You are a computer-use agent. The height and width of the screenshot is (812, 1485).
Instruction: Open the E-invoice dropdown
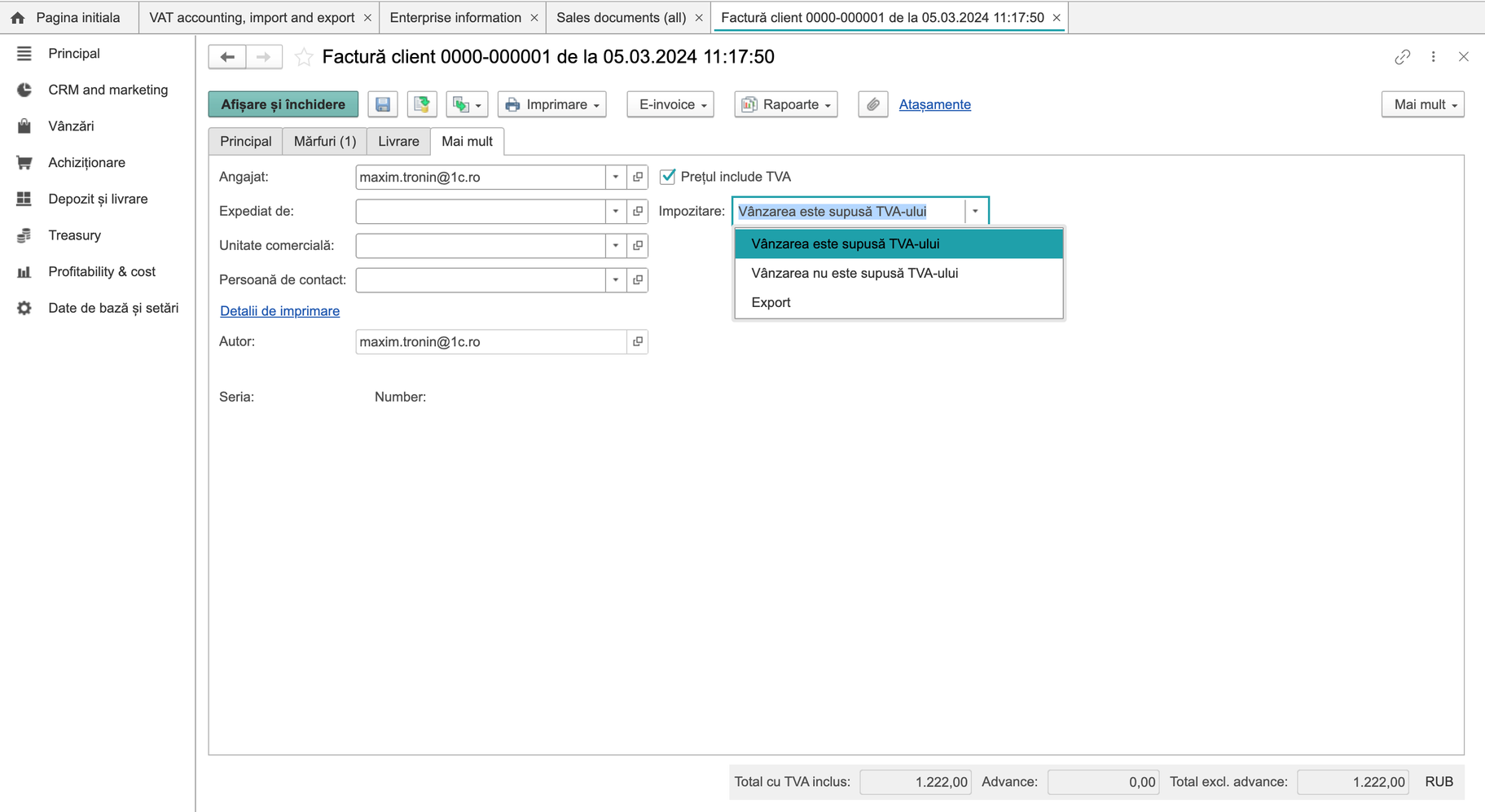(670, 104)
